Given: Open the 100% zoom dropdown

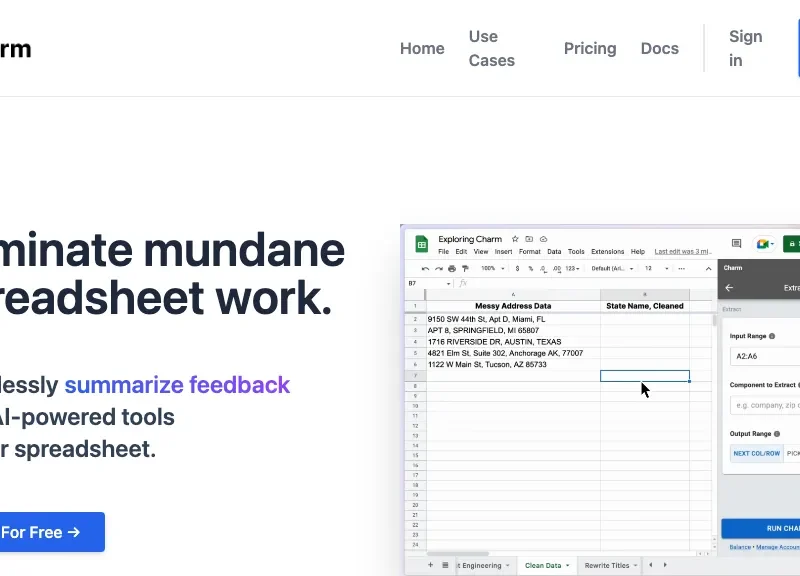Looking at the screenshot, I should coord(492,269).
